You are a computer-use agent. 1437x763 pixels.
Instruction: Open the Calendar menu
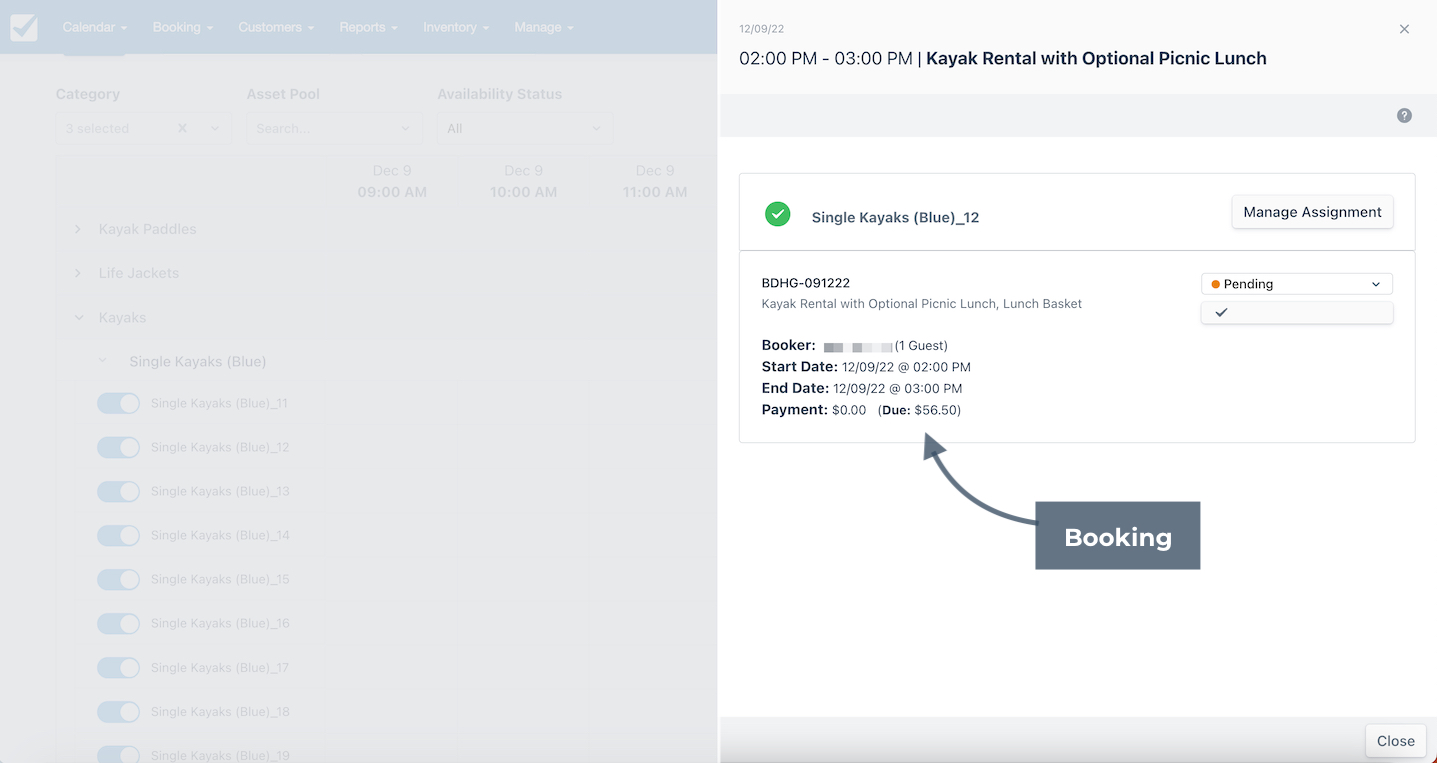click(94, 27)
